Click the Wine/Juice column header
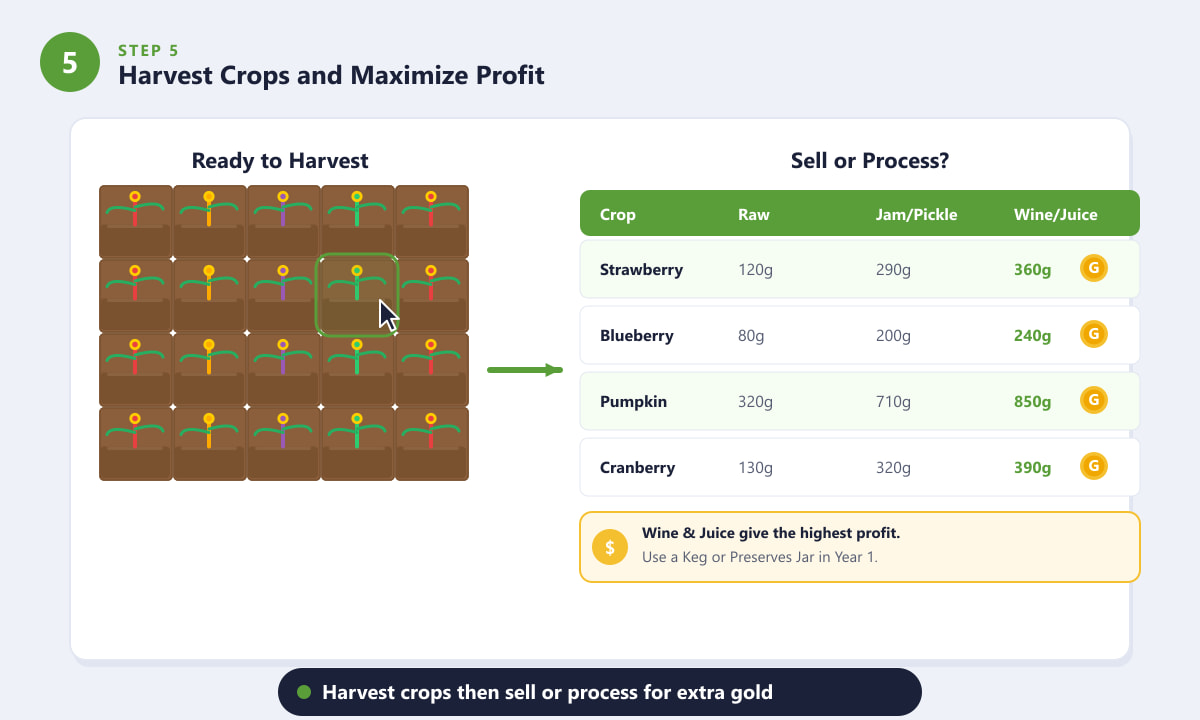 point(1055,214)
